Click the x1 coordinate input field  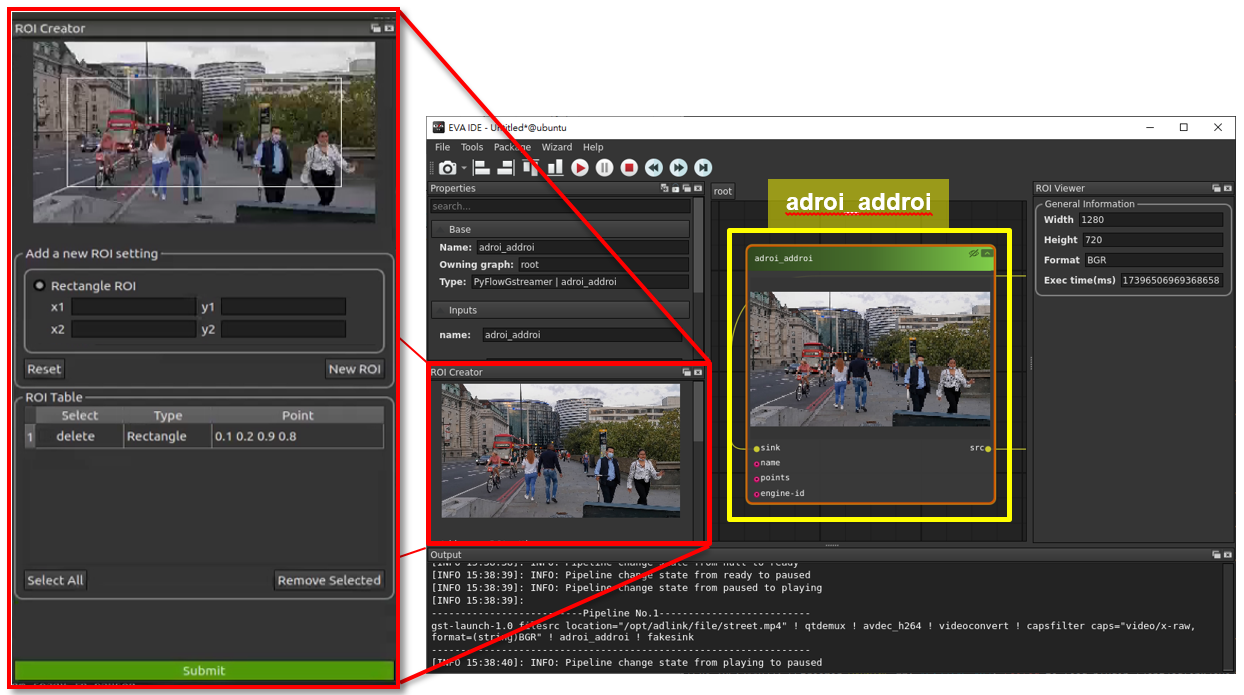pyautogui.click(x=132, y=307)
